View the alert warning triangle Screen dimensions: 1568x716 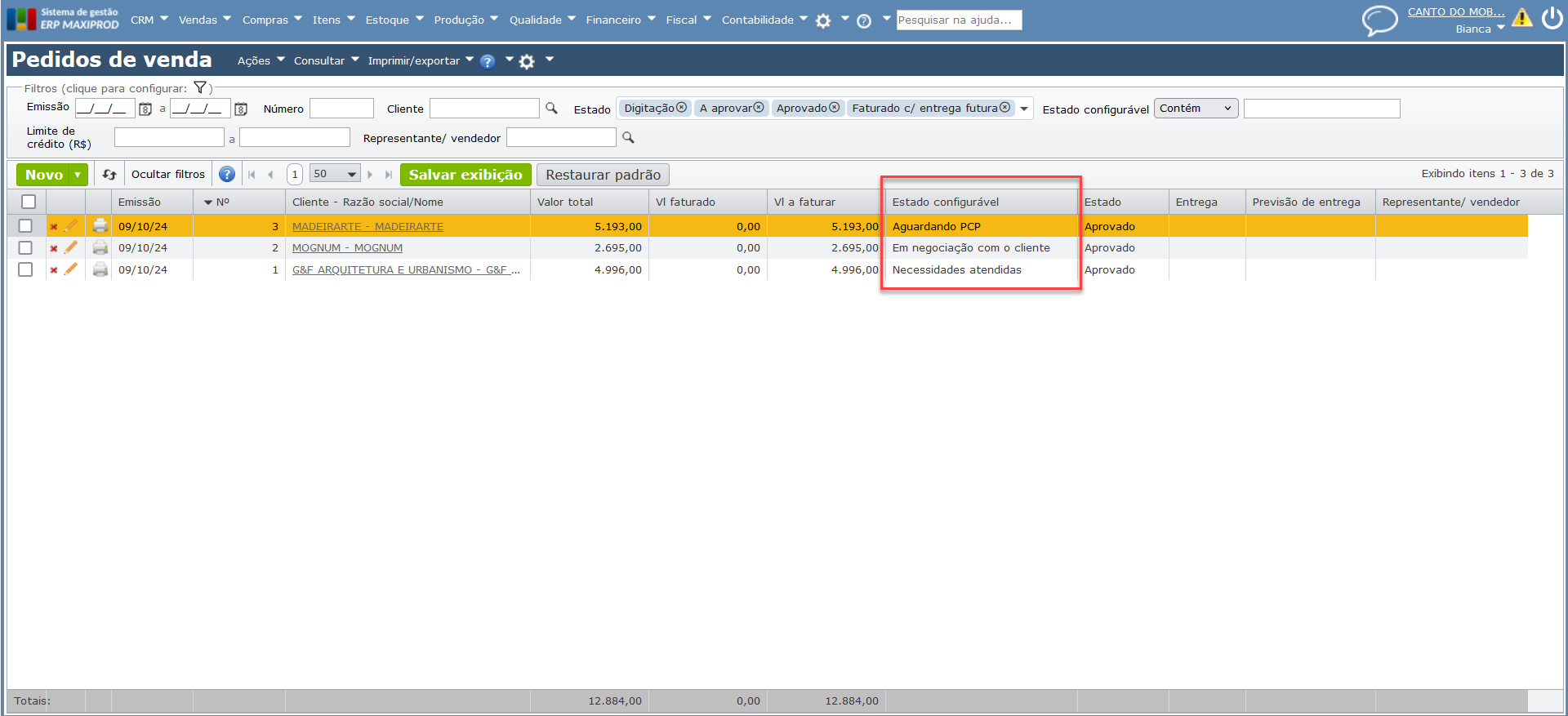[1521, 17]
